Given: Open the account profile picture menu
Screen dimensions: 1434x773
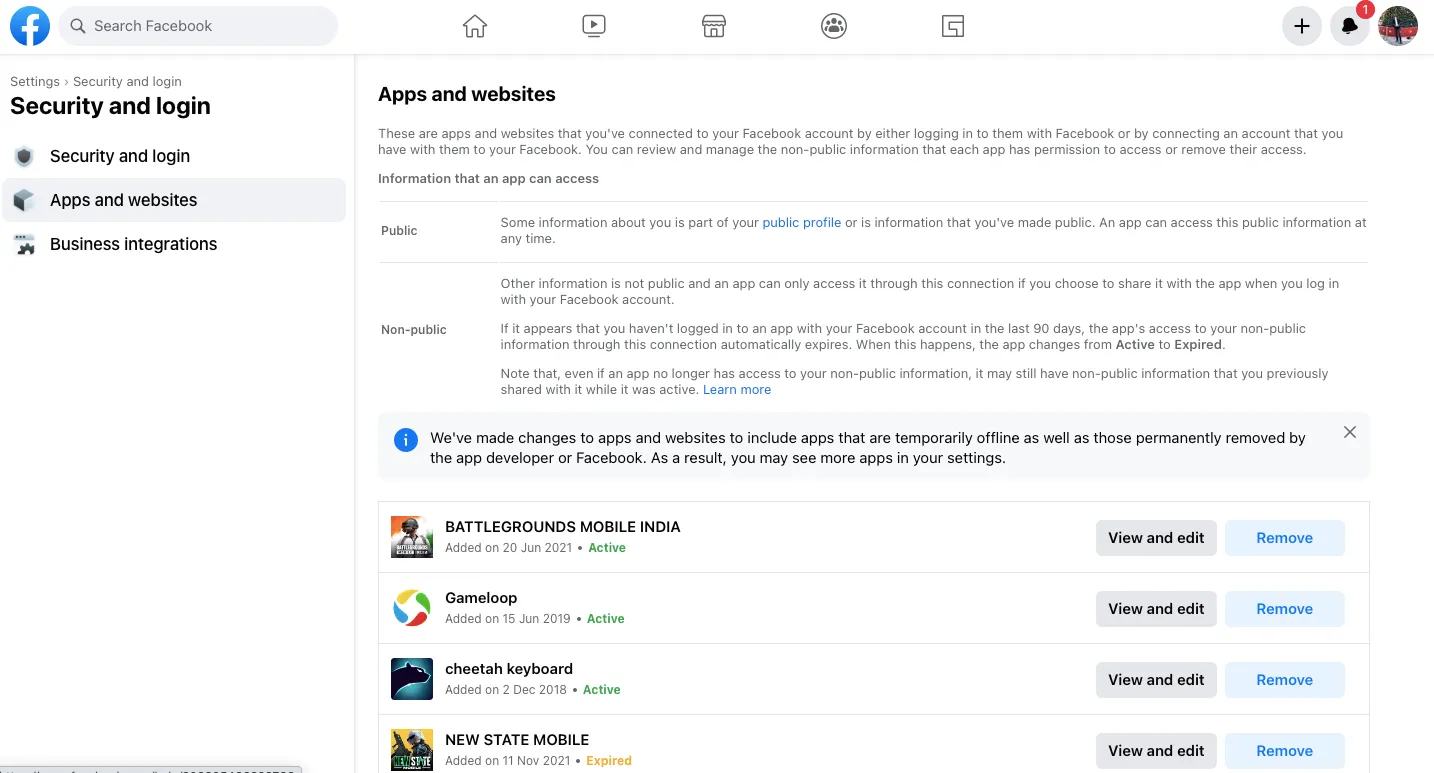Looking at the screenshot, I should click(1398, 26).
